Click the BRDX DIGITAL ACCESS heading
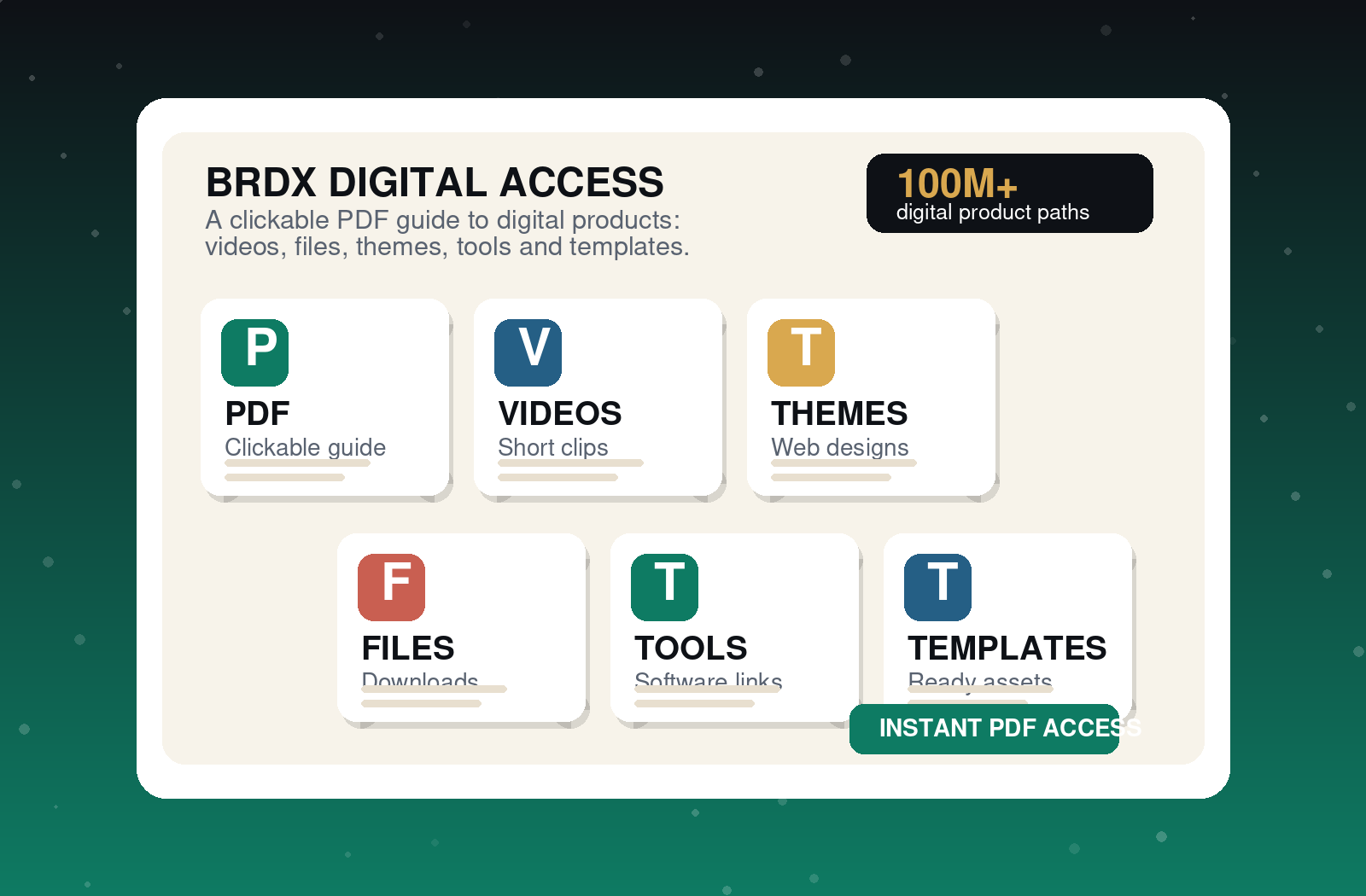The image size is (1366, 896). click(435, 183)
